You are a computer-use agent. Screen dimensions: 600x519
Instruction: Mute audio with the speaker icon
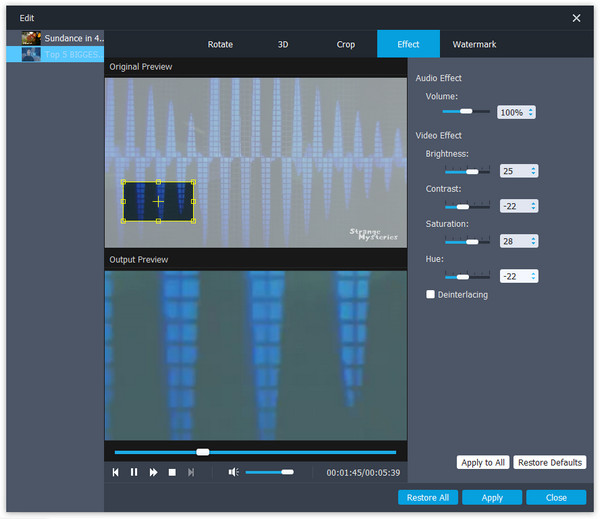233,472
